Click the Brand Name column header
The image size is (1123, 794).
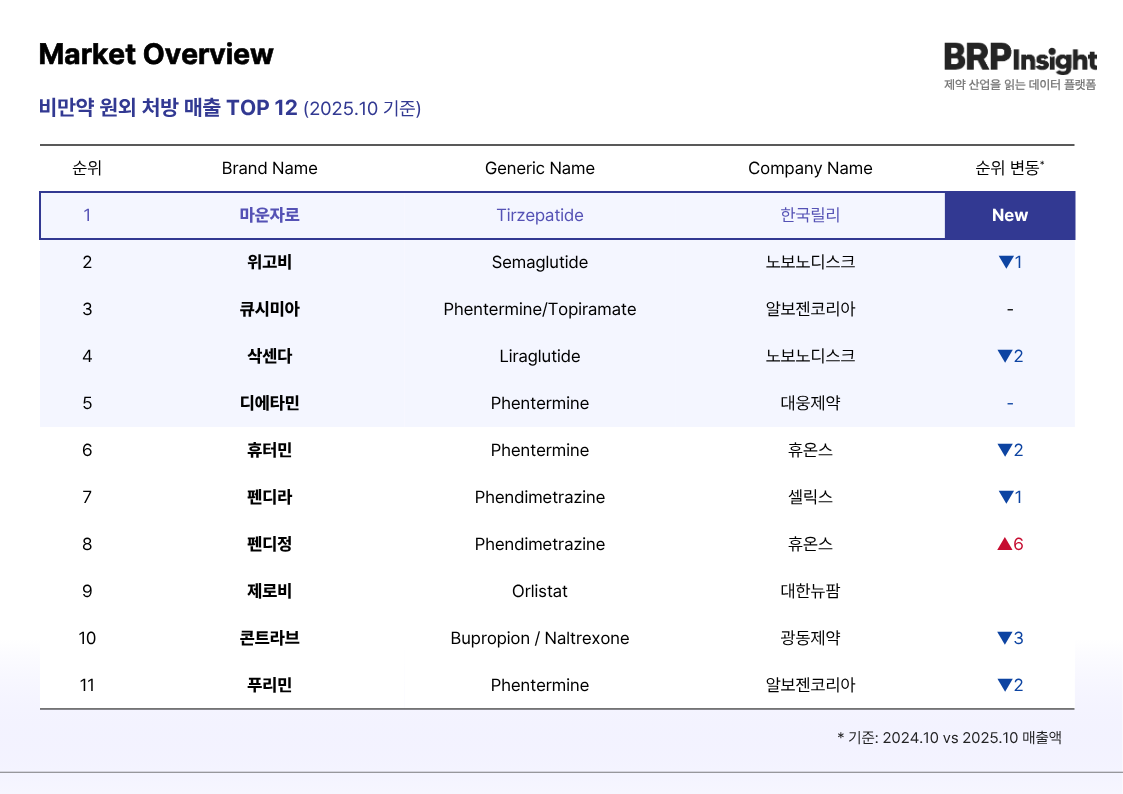click(269, 168)
